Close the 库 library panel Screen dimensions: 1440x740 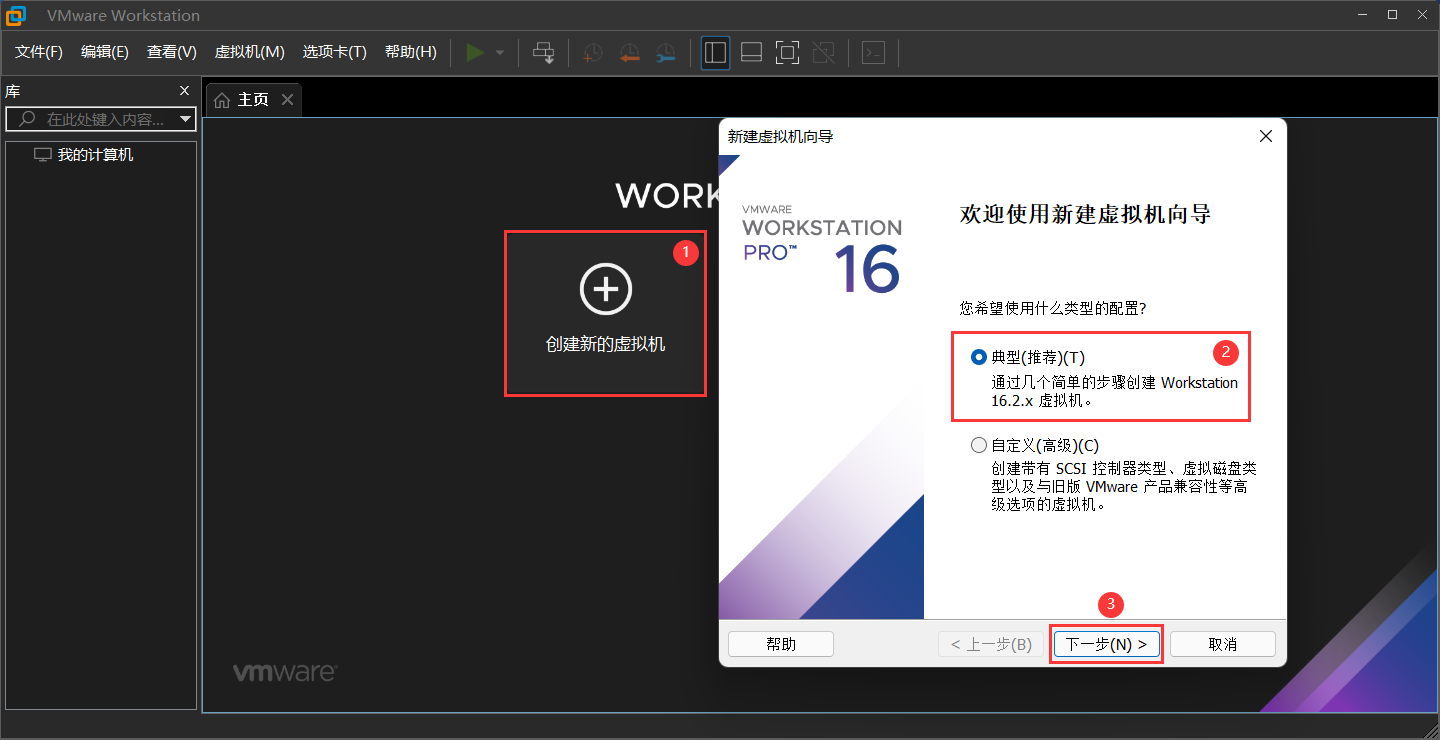[x=184, y=90]
